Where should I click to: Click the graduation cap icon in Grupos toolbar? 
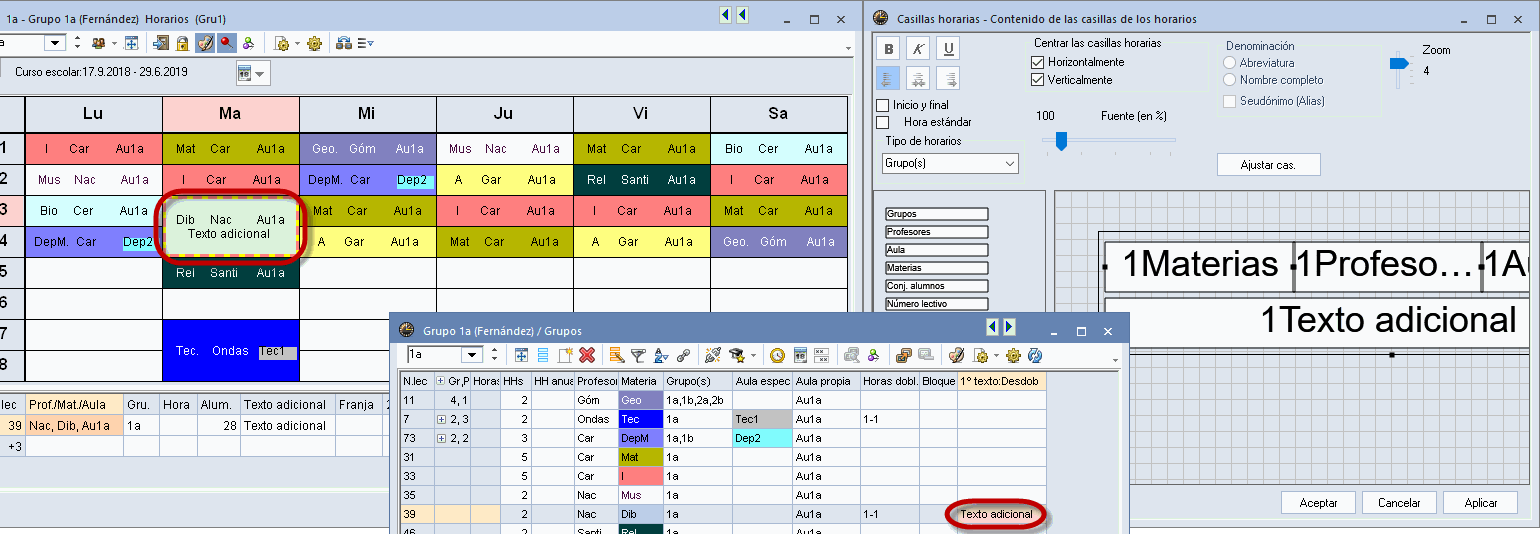735,355
